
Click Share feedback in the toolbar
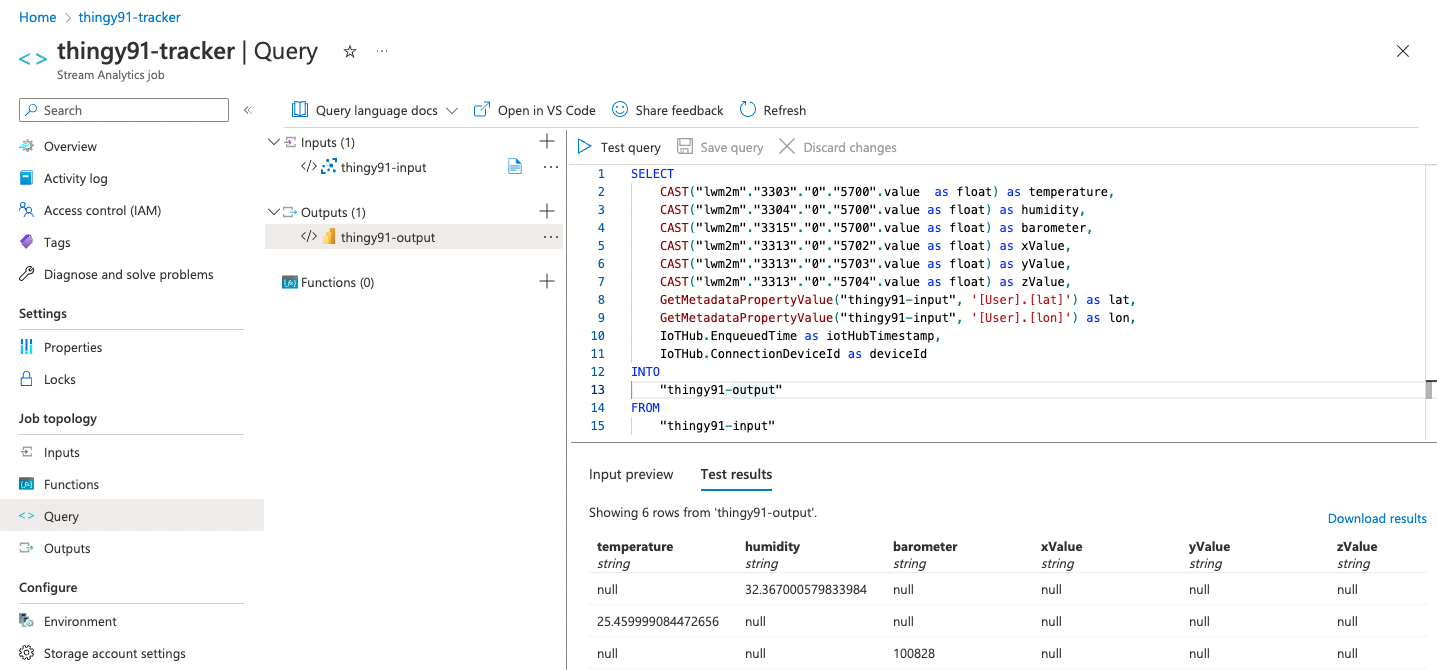point(667,110)
